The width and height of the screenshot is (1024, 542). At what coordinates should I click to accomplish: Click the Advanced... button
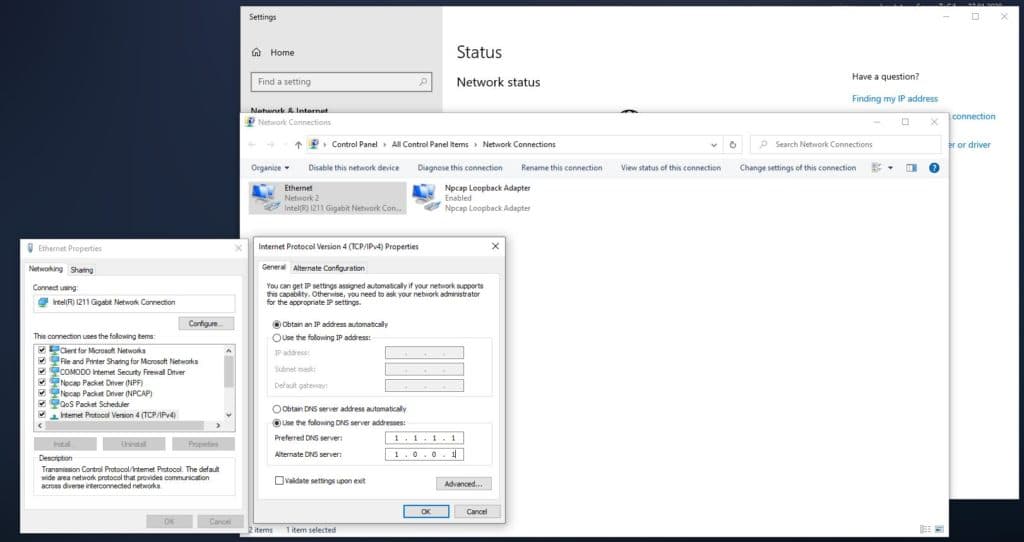pos(463,484)
